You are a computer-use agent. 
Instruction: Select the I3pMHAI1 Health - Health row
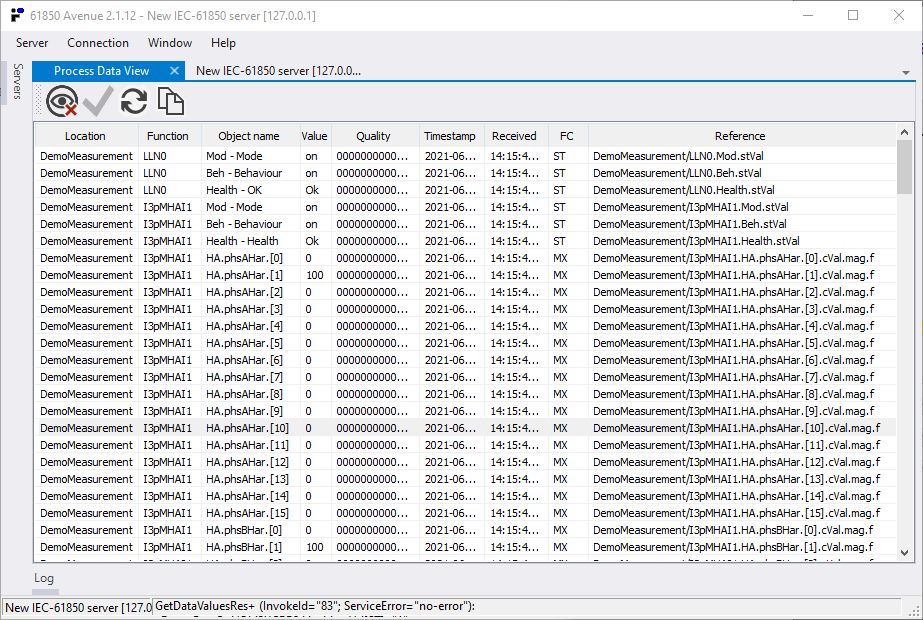pyautogui.click(x=465, y=241)
